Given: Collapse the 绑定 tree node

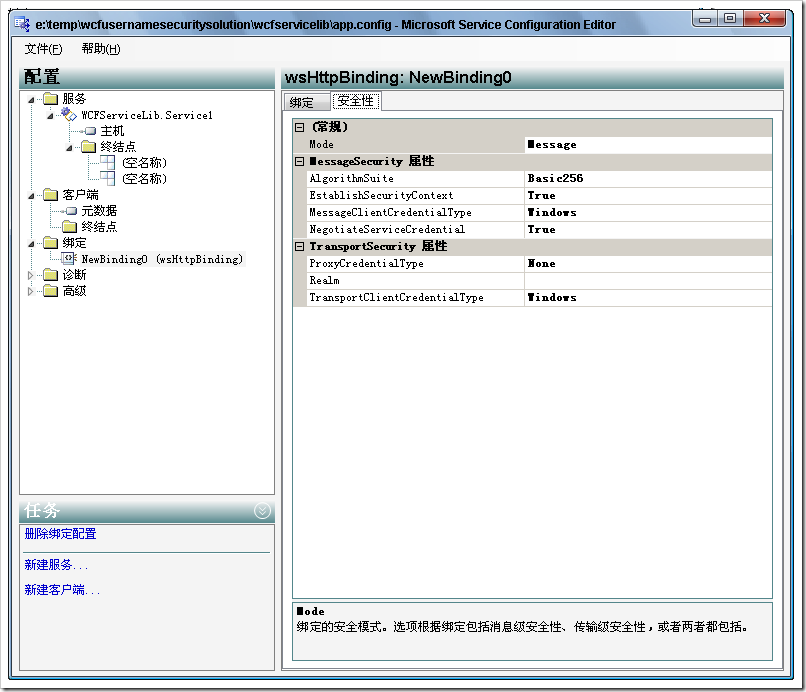Looking at the screenshot, I should pos(31,243).
